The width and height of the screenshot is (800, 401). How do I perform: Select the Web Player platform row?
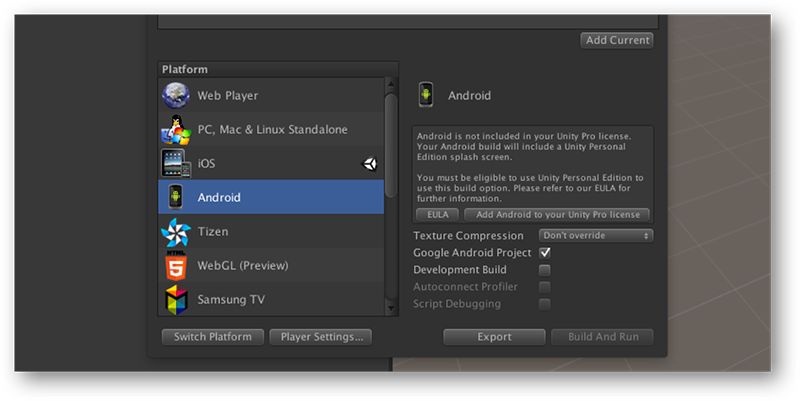(271, 95)
